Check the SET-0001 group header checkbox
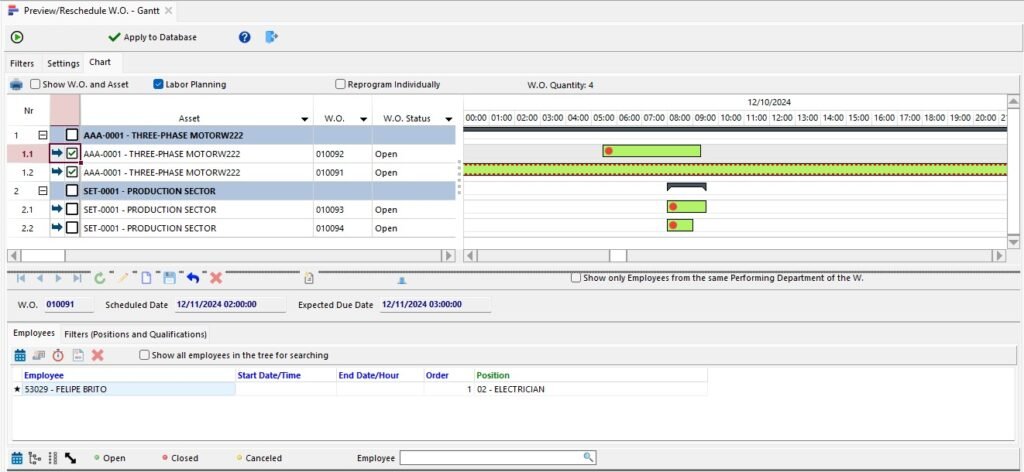Image resolution: width=1024 pixels, height=472 pixels. pyautogui.click(x=72, y=191)
